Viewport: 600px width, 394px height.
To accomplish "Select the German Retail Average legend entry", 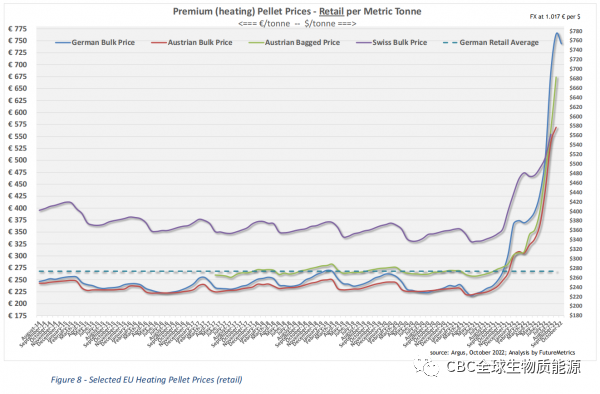I will [x=491, y=42].
